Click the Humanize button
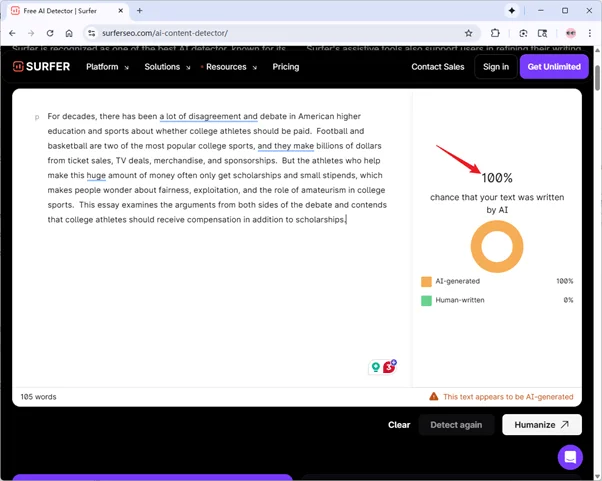Screen dimensions: 602x481 (x=541, y=424)
